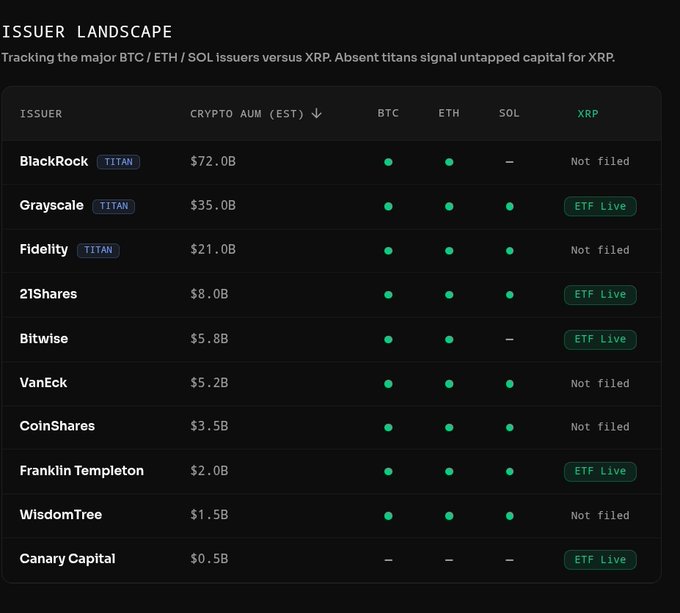Image resolution: width=680 pixels, height=613 pixels.
Task: Click the TITAN badge next to Fidelity
Action: pos(98,250)
